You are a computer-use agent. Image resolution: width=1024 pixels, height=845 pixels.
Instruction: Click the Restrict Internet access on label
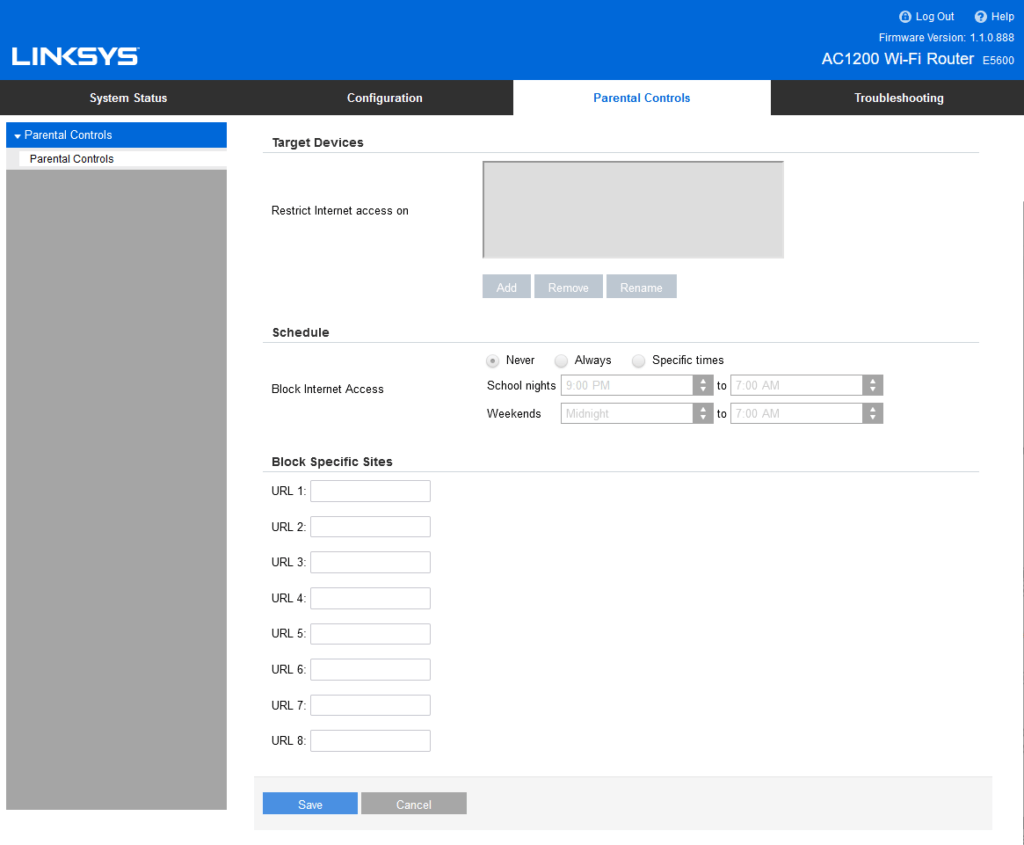(x=340, y=211)
